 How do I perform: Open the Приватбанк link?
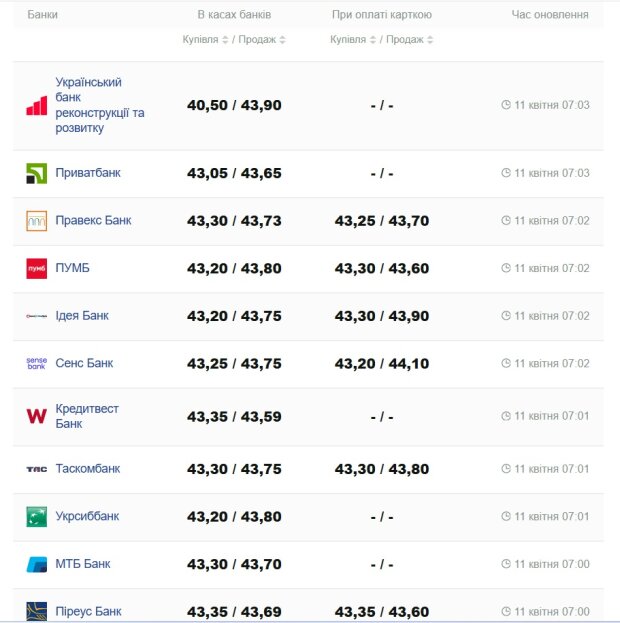tap(88, 173)
